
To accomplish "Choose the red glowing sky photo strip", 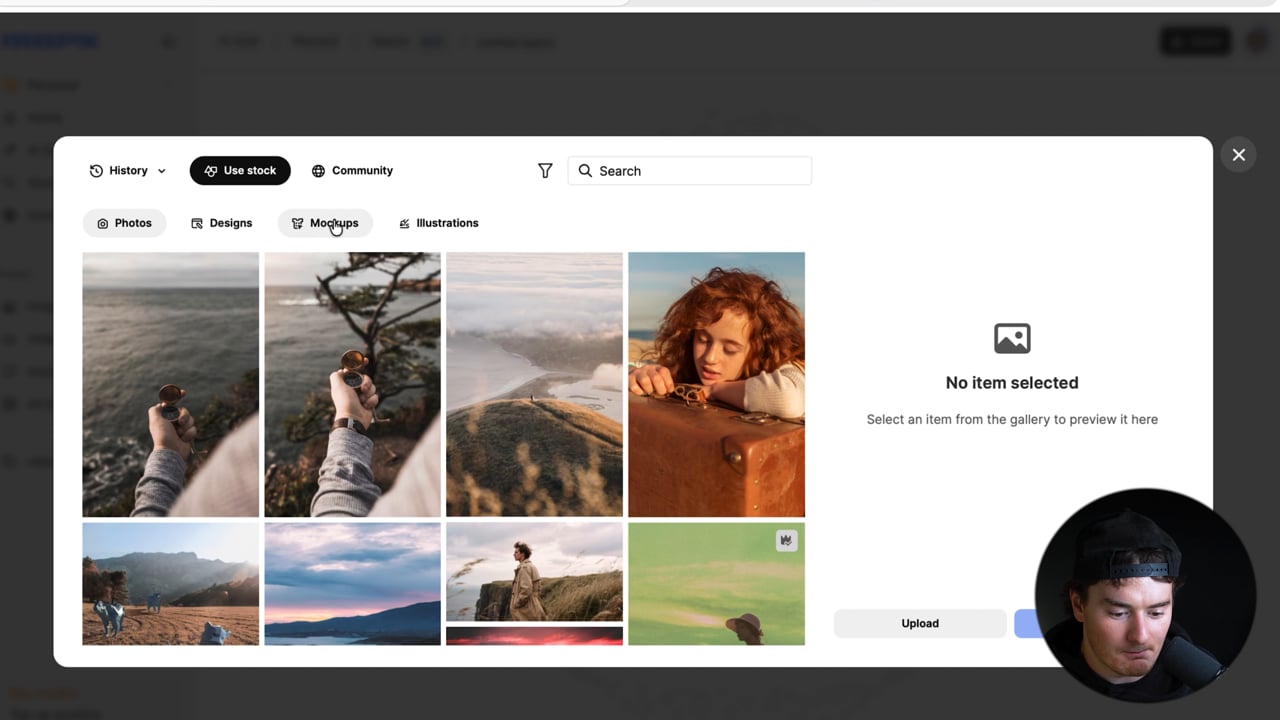I will point(534,636).
